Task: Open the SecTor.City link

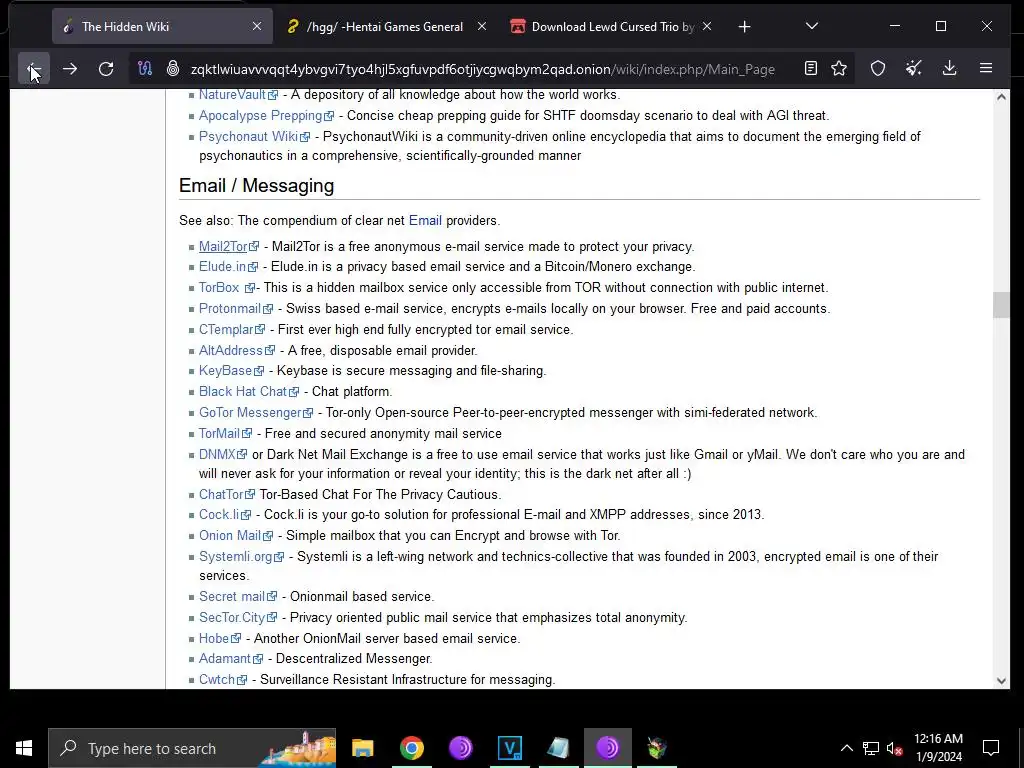Action: click(238, 618)
